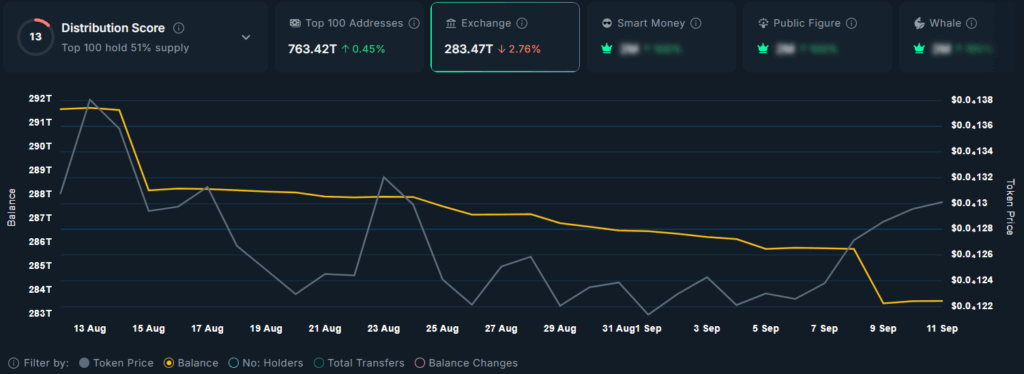This screenshot has width=1024, height=374.
Task: Click the price axis label ending in 138
Action: tap(972, 100)
